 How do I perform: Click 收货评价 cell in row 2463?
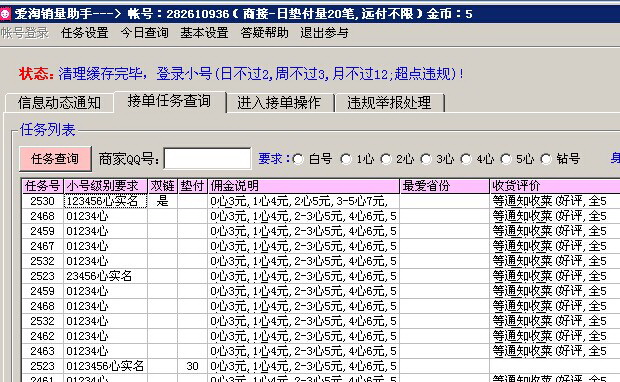(x=555, y=351)
